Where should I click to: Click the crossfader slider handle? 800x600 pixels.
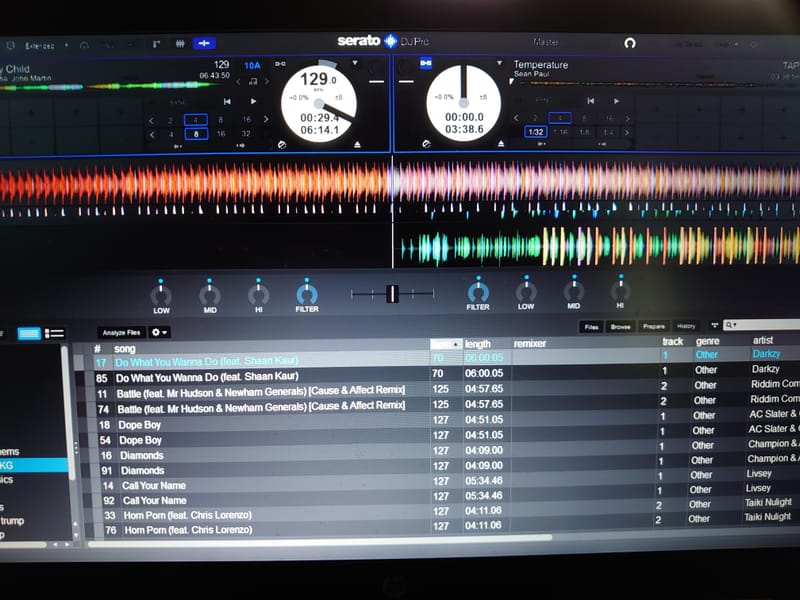[x=393, y=293]
